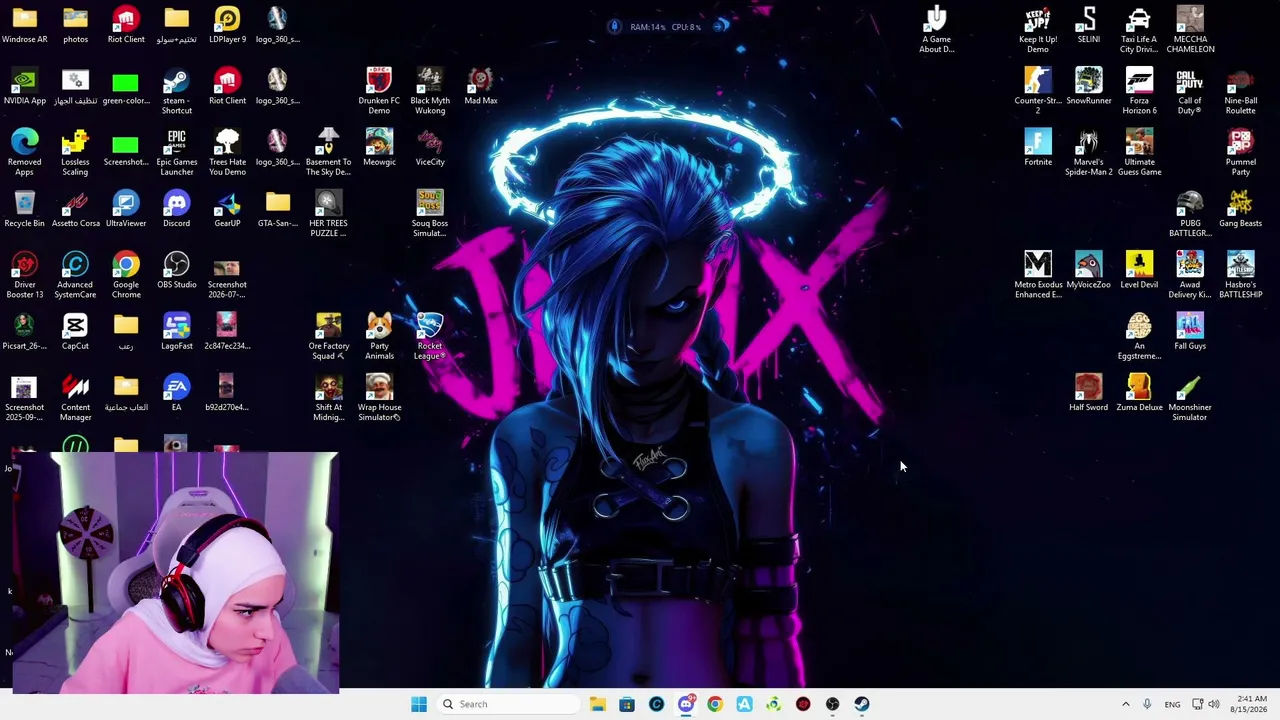The image size is (1280, 720).
Task: Open Zuma Deluxe
Action: tap(1139, 392)
